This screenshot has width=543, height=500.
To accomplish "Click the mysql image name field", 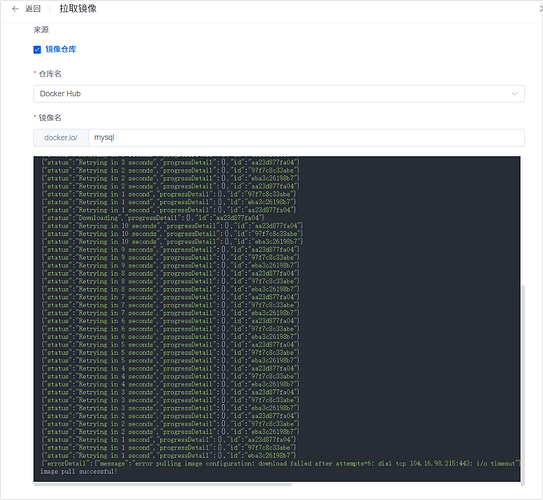I will click(x=306, y=138).
